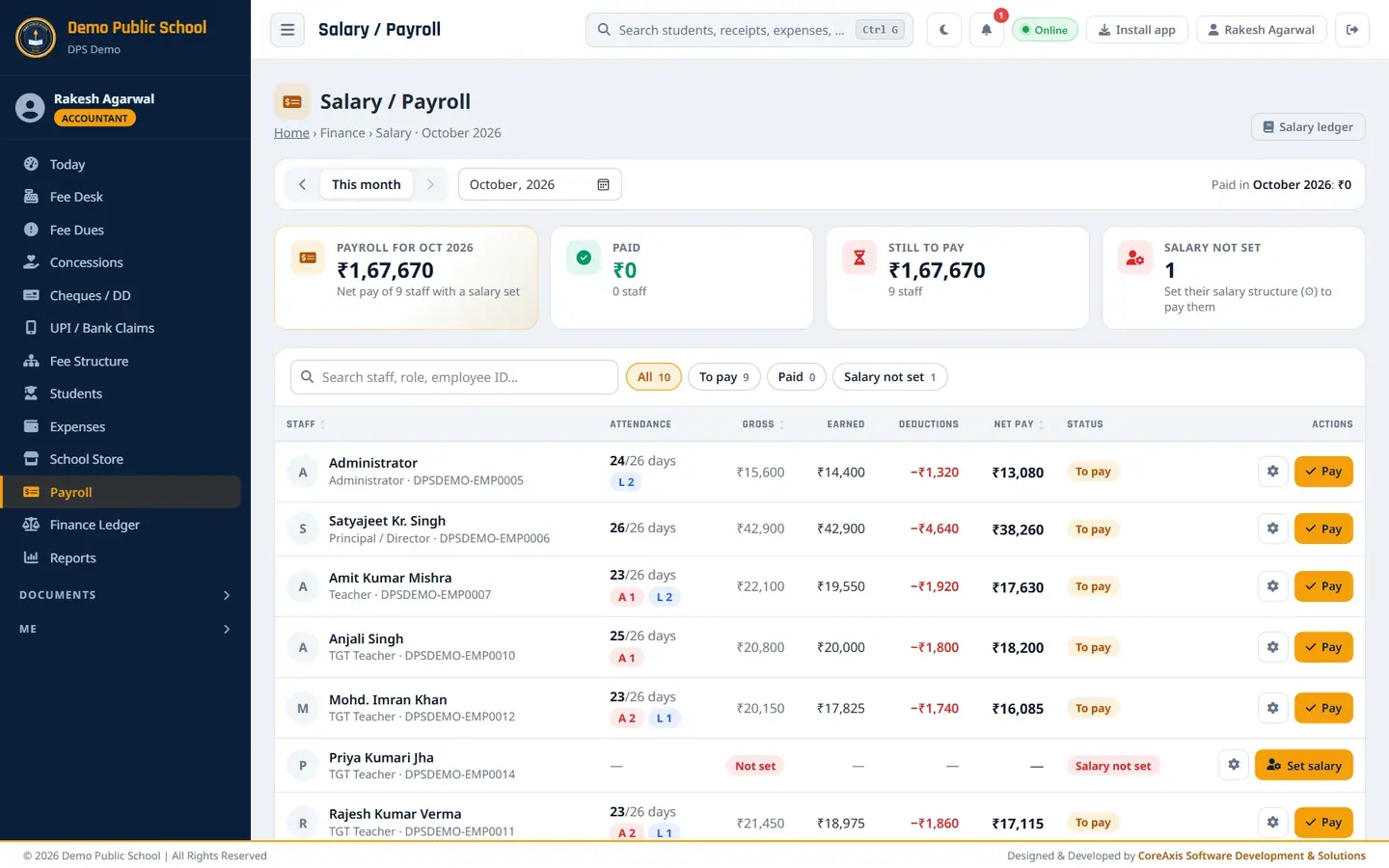Open salary settings gear for Anjali Singh
The width and height of the screenshot is (1389, 868).
click(1272, 647)
